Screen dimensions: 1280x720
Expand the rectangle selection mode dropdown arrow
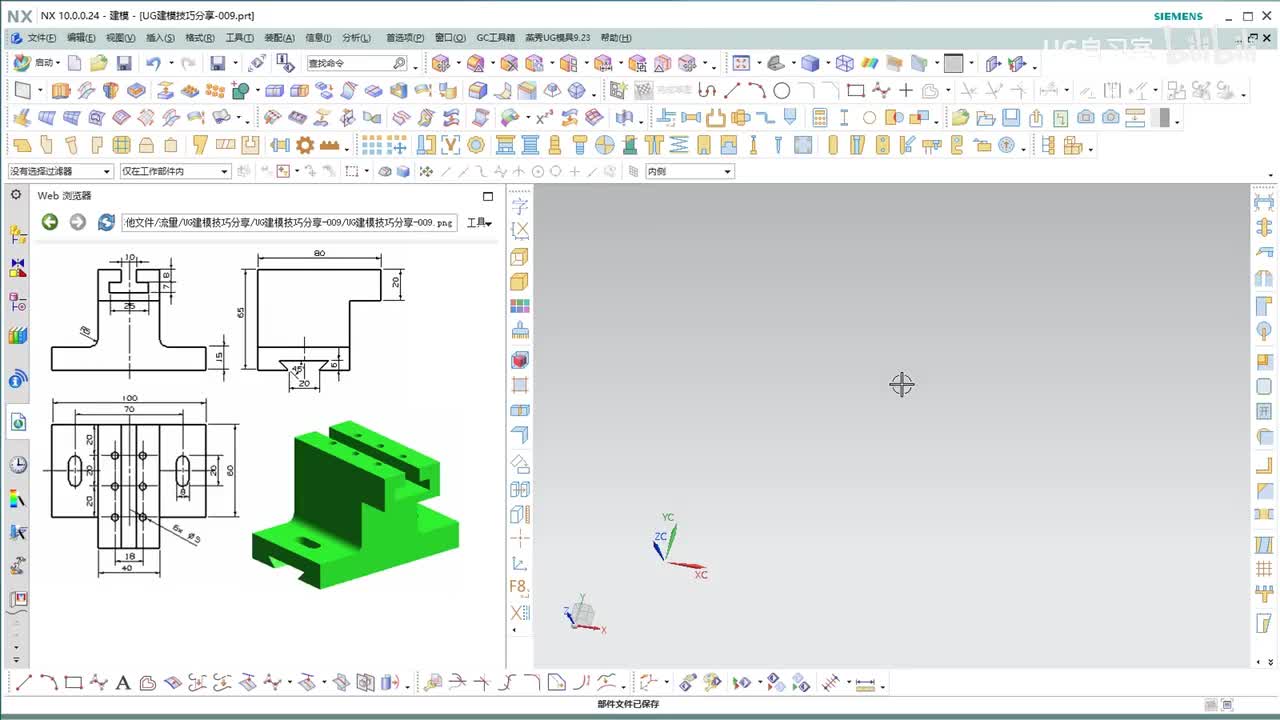point(367,171)
